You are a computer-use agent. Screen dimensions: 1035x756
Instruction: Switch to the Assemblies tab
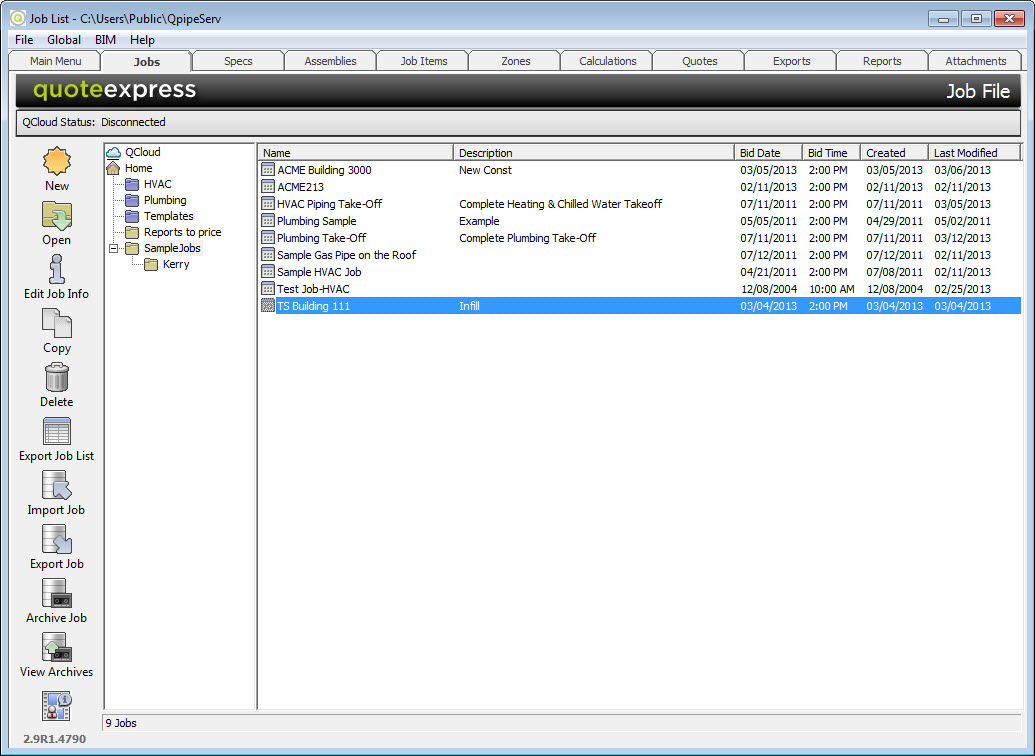click(330, 61)
